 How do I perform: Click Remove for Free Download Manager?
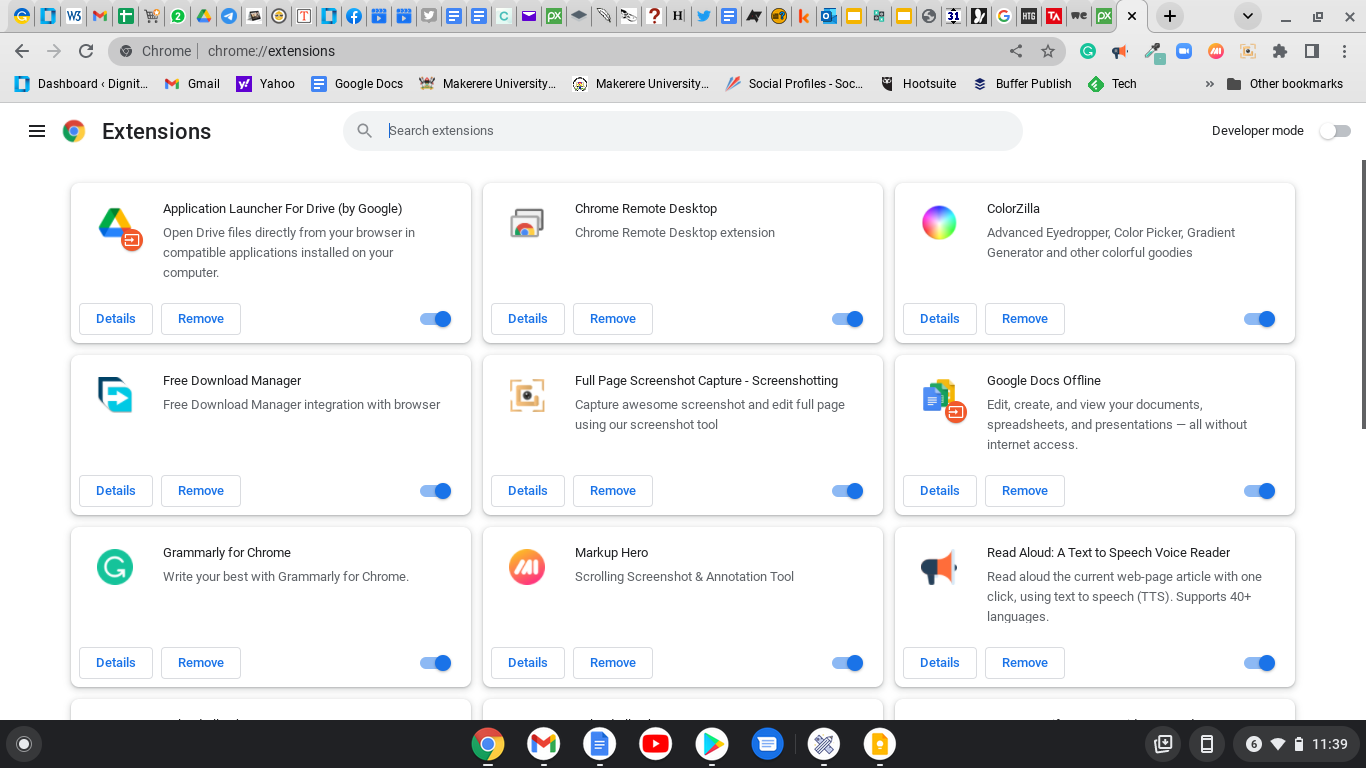(x=201, y=491)
